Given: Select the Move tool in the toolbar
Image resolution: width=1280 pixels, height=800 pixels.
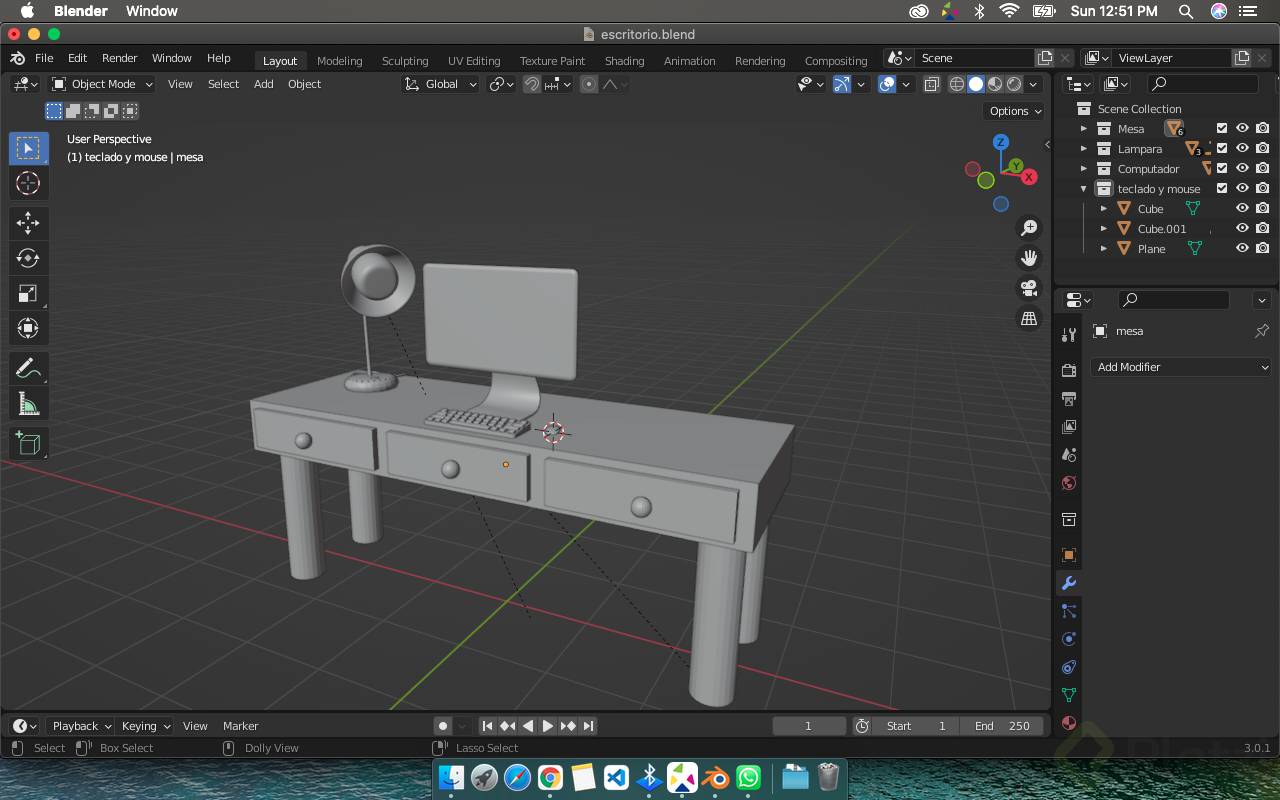Looking at the screenshot, I should click(28, 223).
